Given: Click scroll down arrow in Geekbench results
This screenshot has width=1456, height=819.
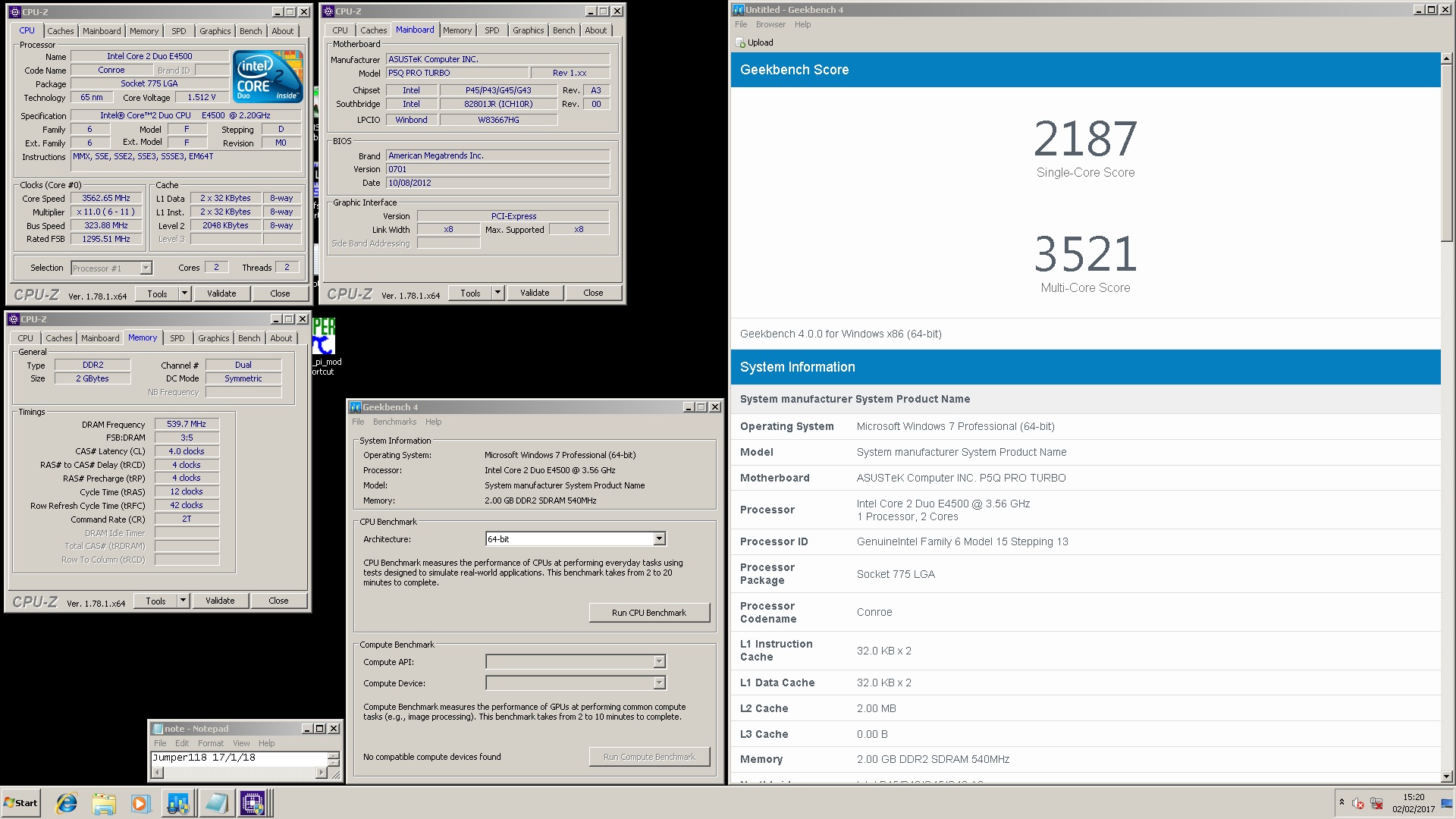Looking at the screenshot, I should 1447,777.
